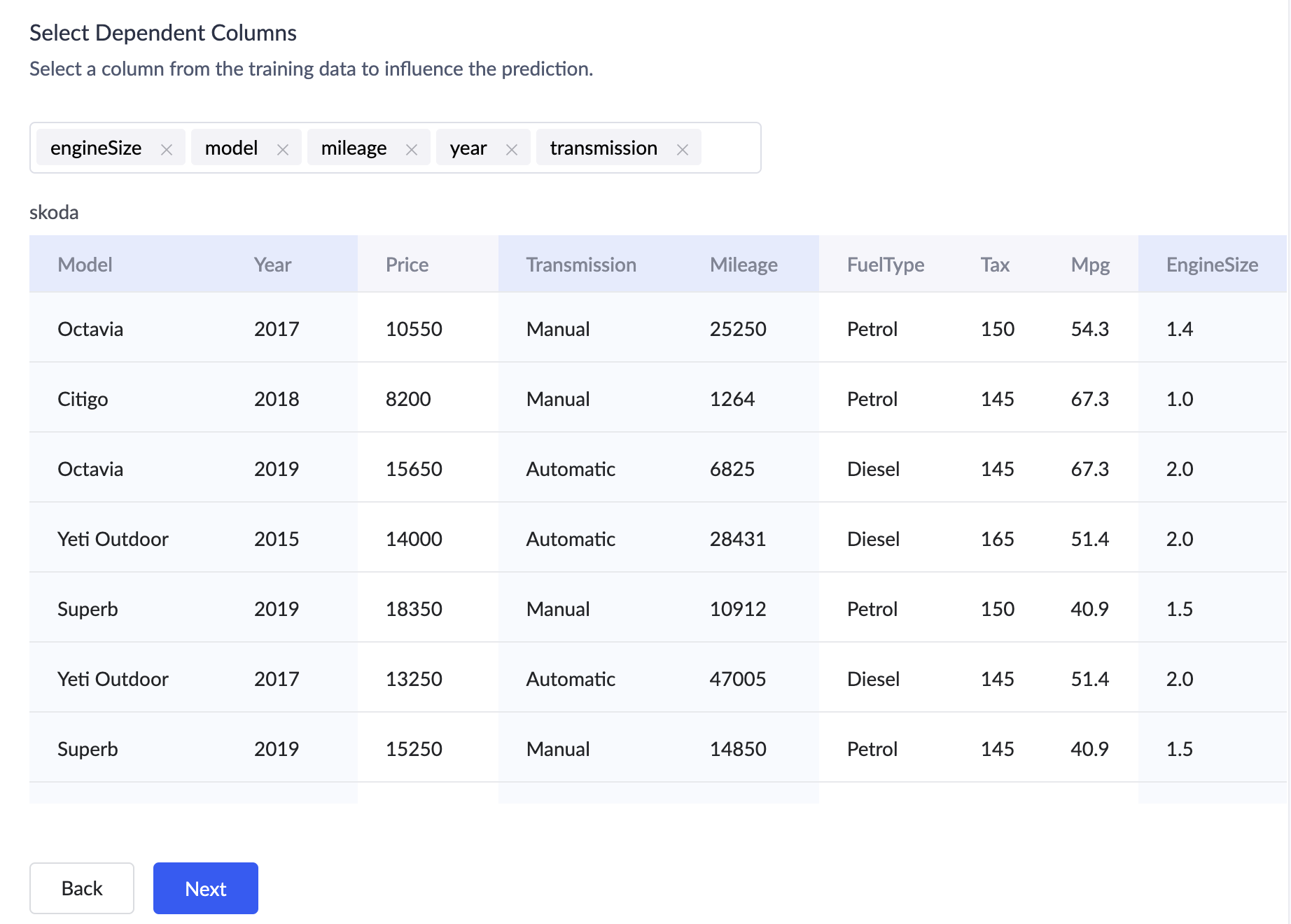1291x924 pixels.
Task: Click mileage value 47005
Action: coord(737,679)
